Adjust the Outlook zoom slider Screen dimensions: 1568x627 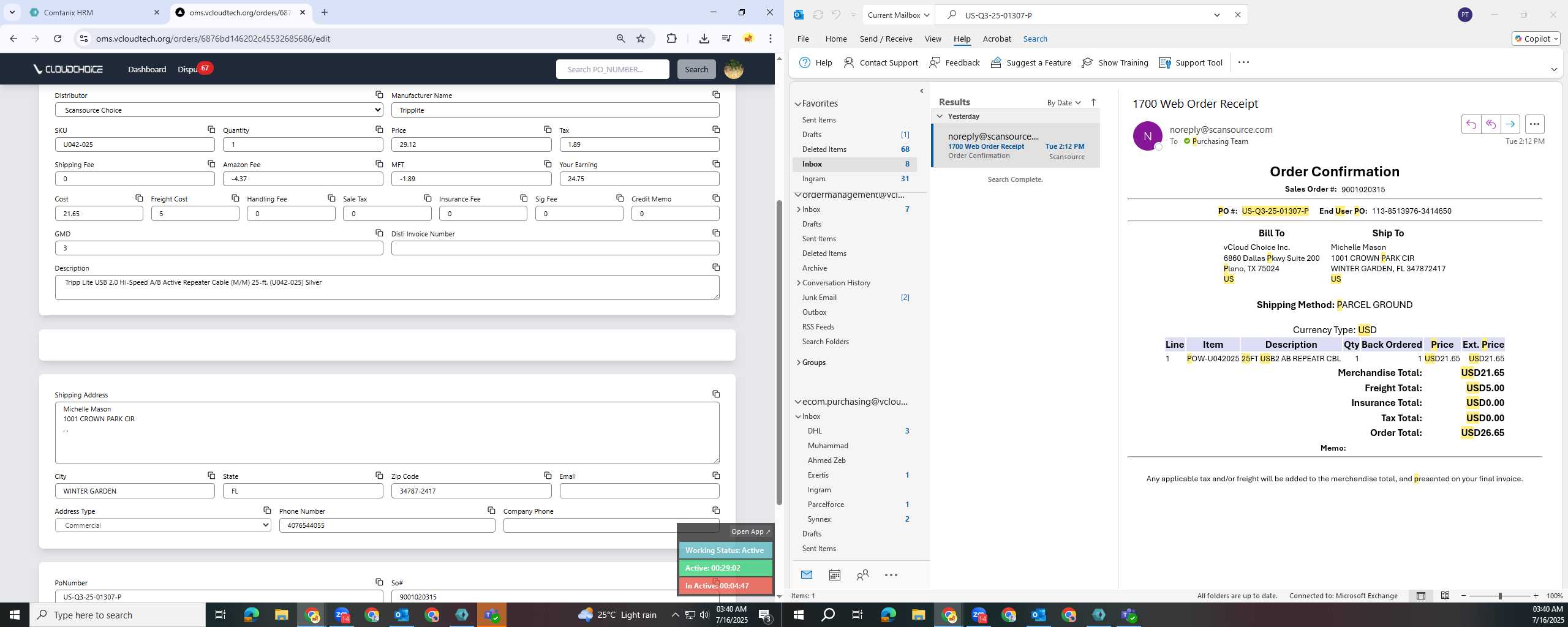click(x=1499, y=596)
